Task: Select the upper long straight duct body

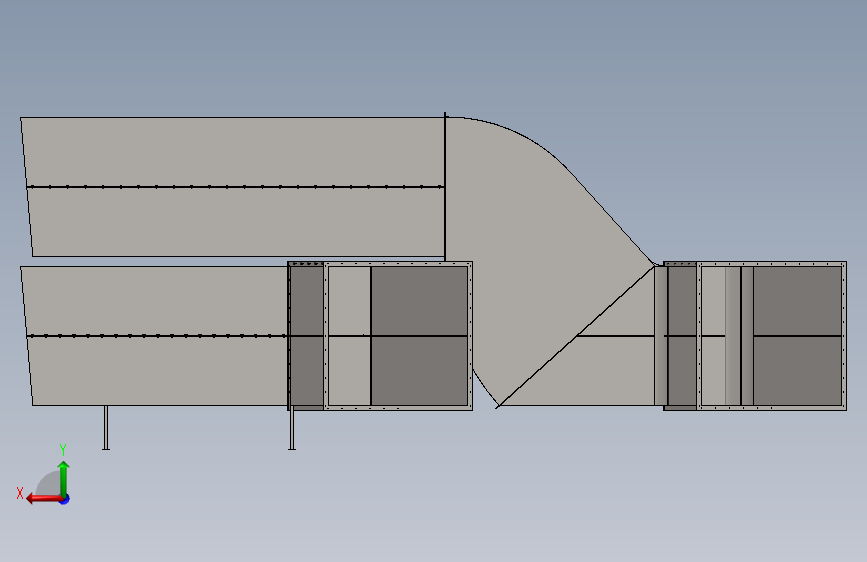Action: point(235,186)
